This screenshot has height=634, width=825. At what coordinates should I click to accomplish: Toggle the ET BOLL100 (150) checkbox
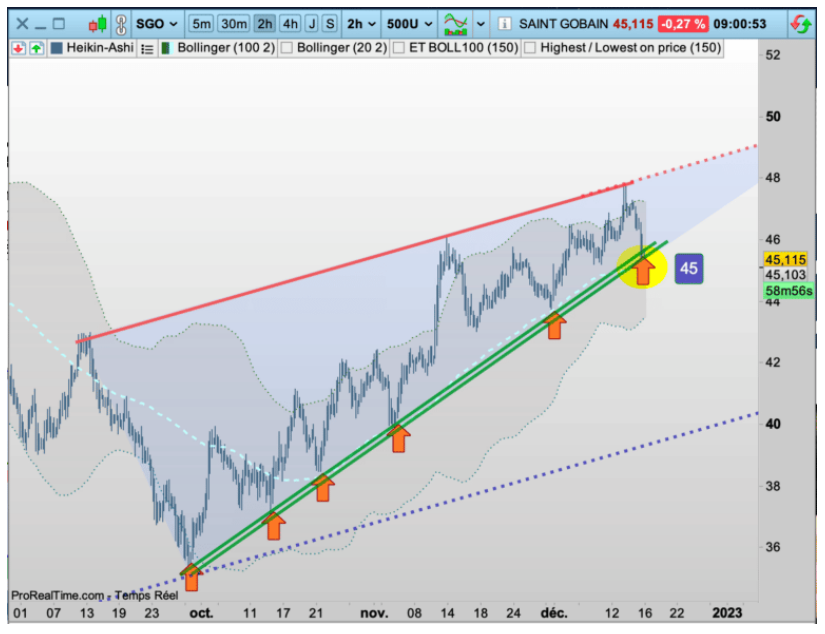click(399, 48)
